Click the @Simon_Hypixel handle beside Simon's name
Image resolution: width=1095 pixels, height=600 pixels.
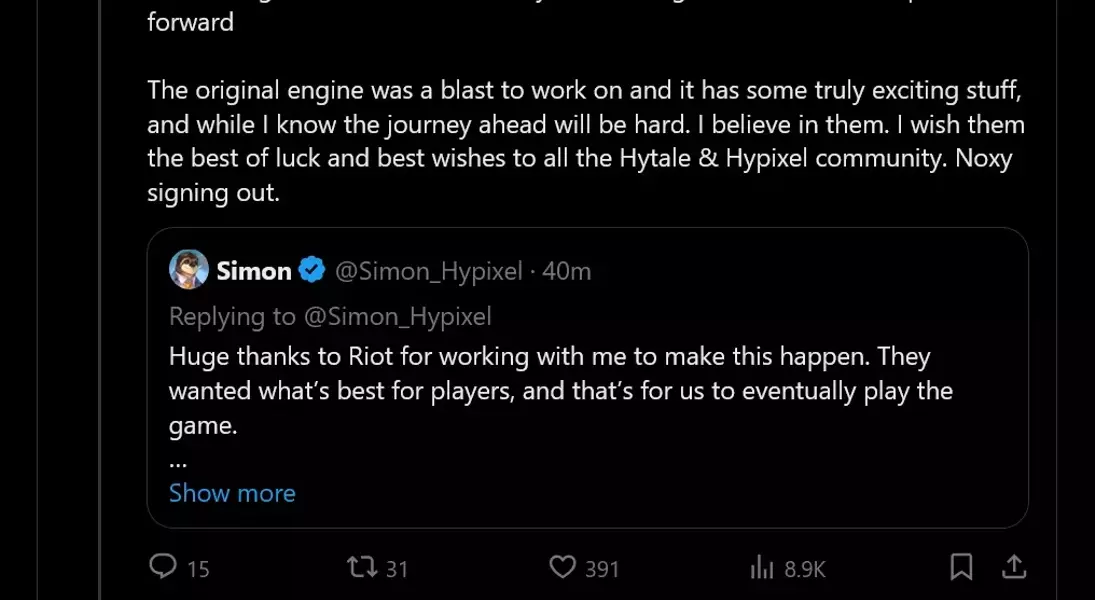(x=427, y=271)
